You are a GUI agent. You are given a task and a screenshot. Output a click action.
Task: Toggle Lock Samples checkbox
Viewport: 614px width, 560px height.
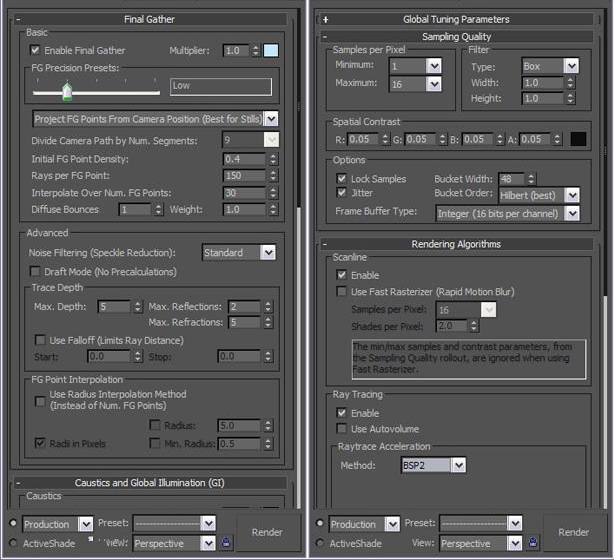341,179
